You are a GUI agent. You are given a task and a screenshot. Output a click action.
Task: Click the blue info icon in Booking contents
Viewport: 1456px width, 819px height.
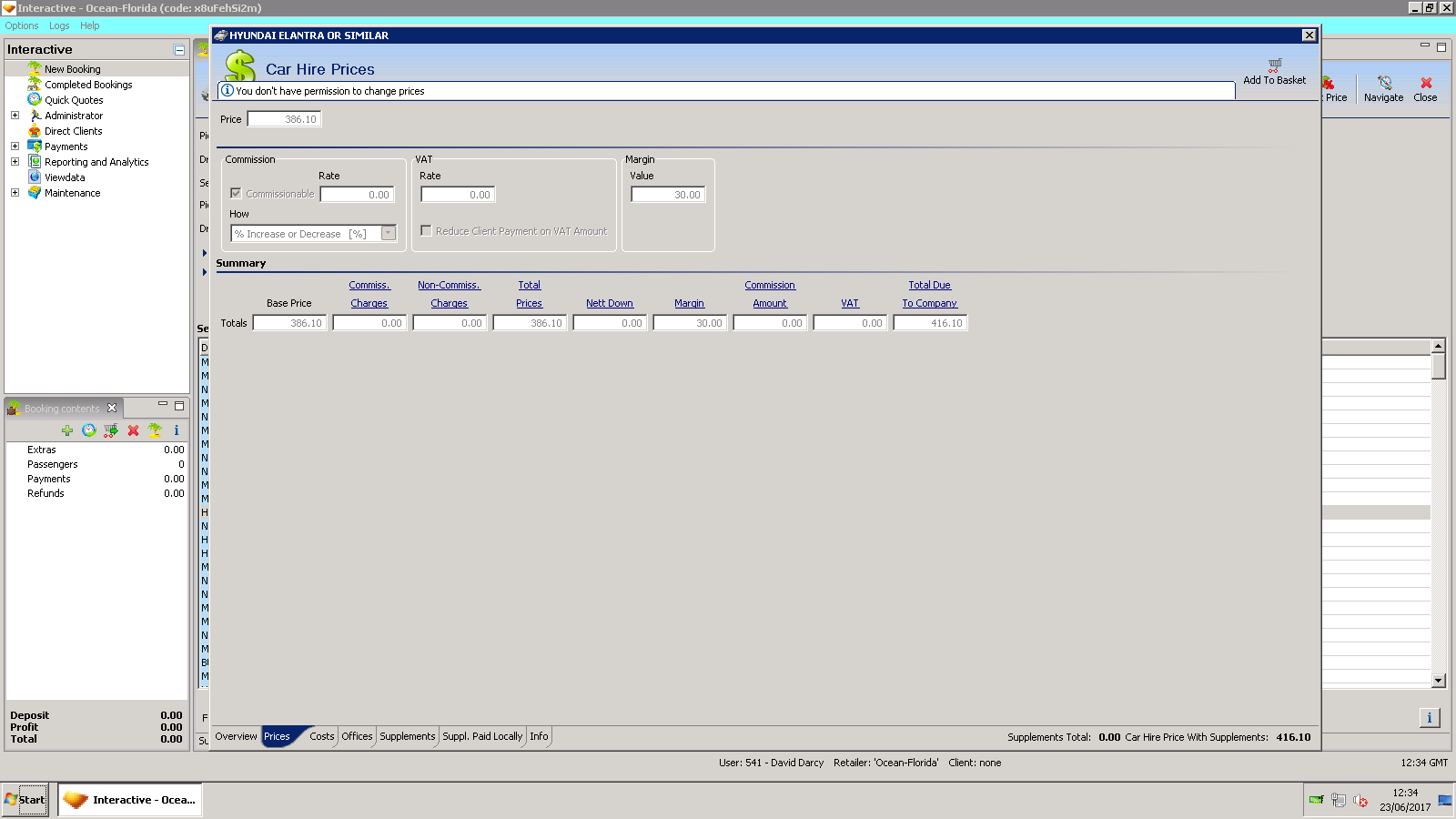177,430
